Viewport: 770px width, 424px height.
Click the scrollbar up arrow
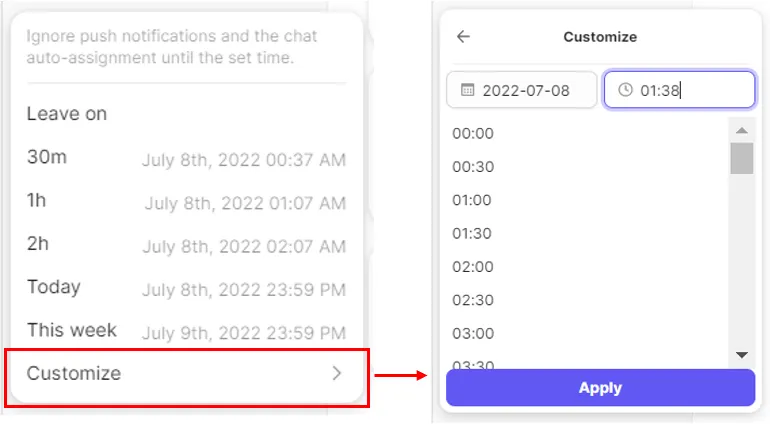pyautogui.click(x=741, y=130)
